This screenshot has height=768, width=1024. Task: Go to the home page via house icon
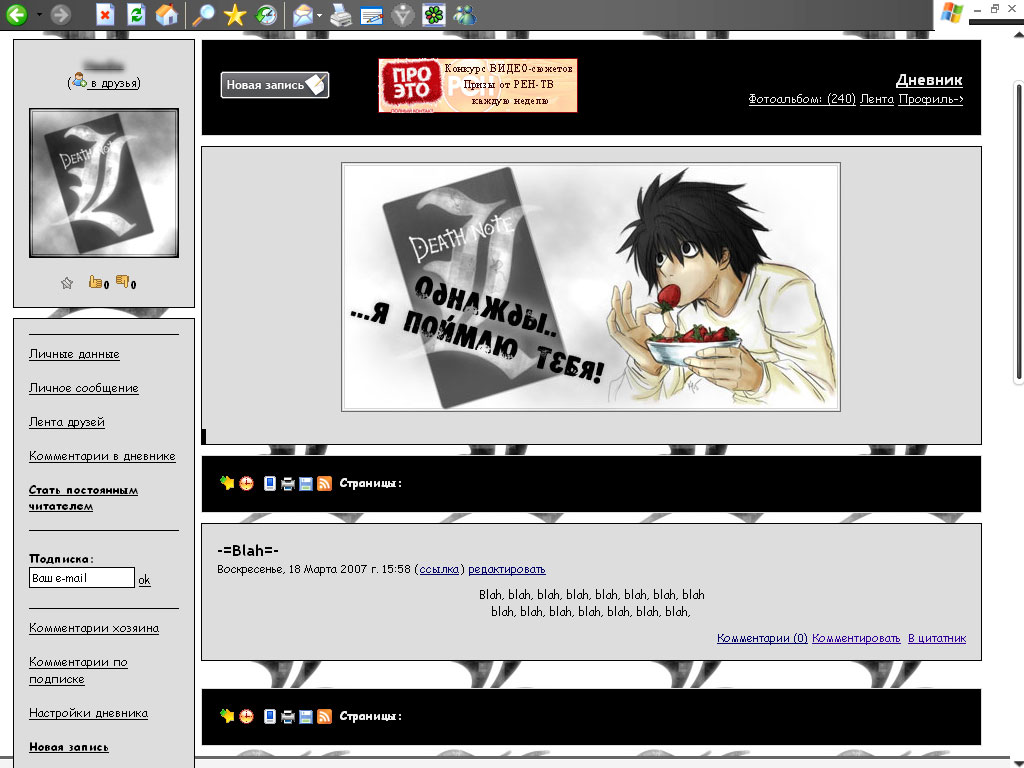click(167, 14)
